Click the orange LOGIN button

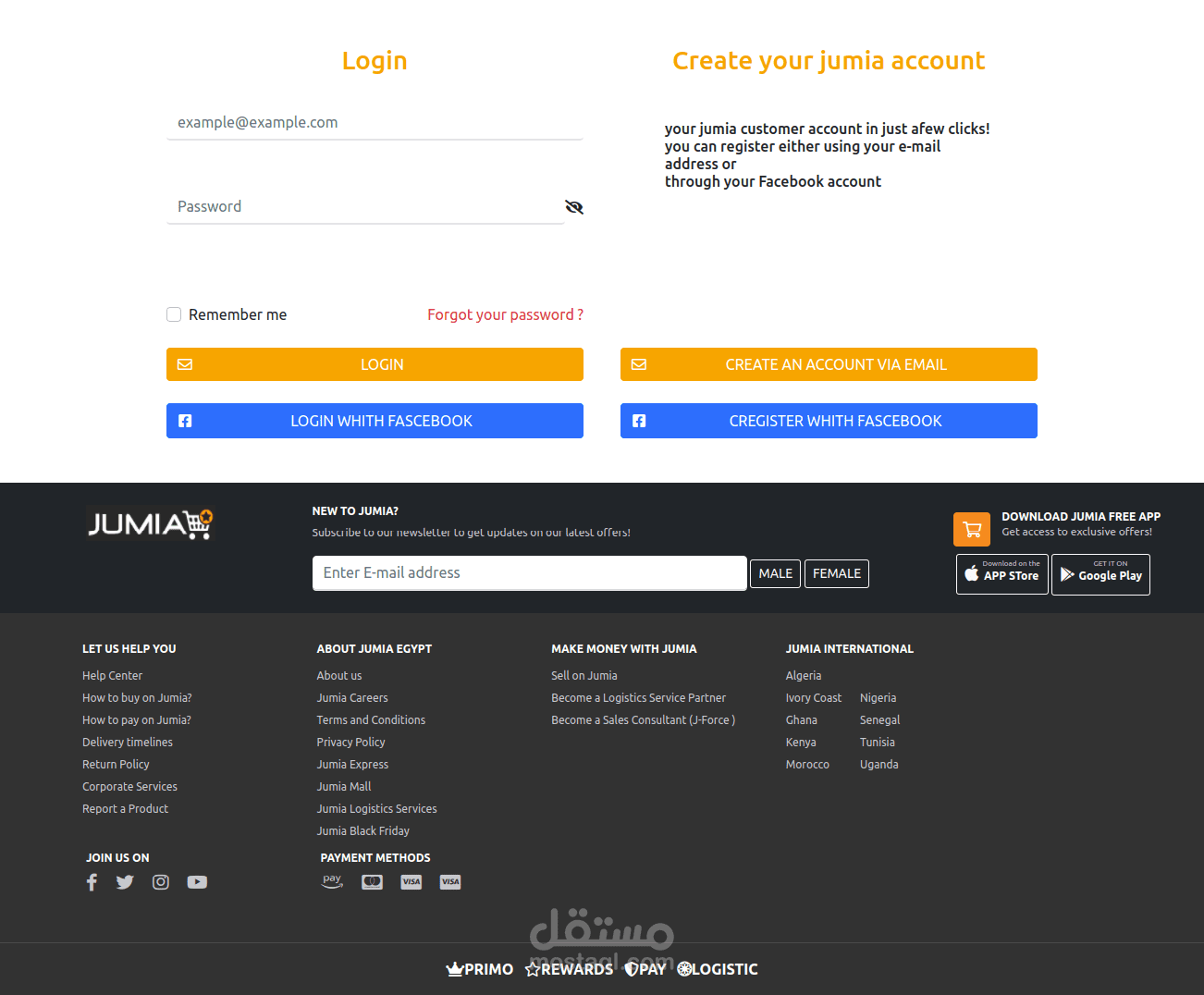pyautogui.click(x=375, y=364)
